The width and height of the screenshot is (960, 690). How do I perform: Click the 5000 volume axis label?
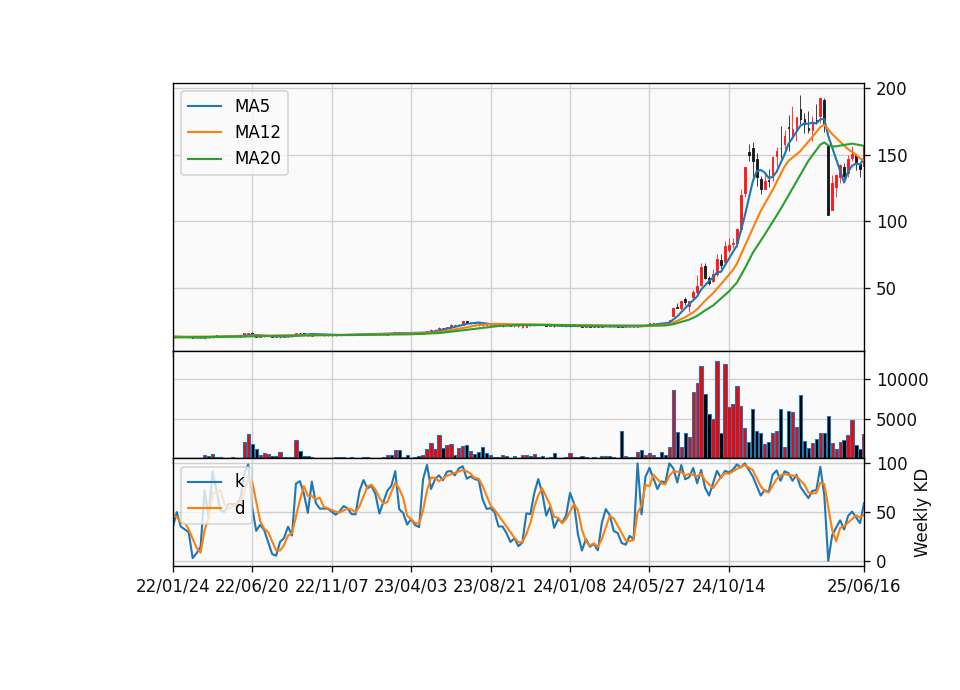[897, 420]
